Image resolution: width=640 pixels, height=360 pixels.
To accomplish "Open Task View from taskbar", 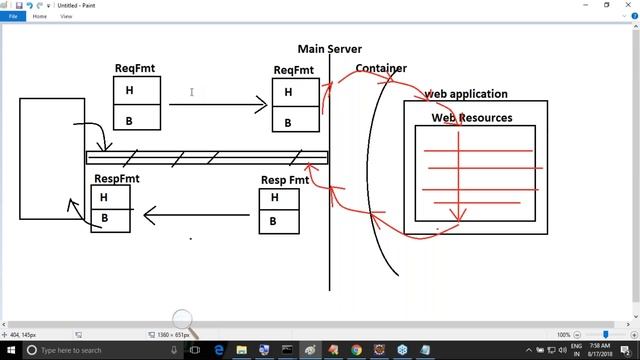I will tap(195, 350).
